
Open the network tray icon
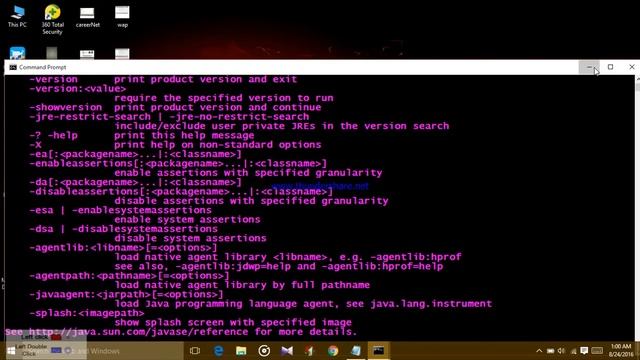(x=573, y=351)
